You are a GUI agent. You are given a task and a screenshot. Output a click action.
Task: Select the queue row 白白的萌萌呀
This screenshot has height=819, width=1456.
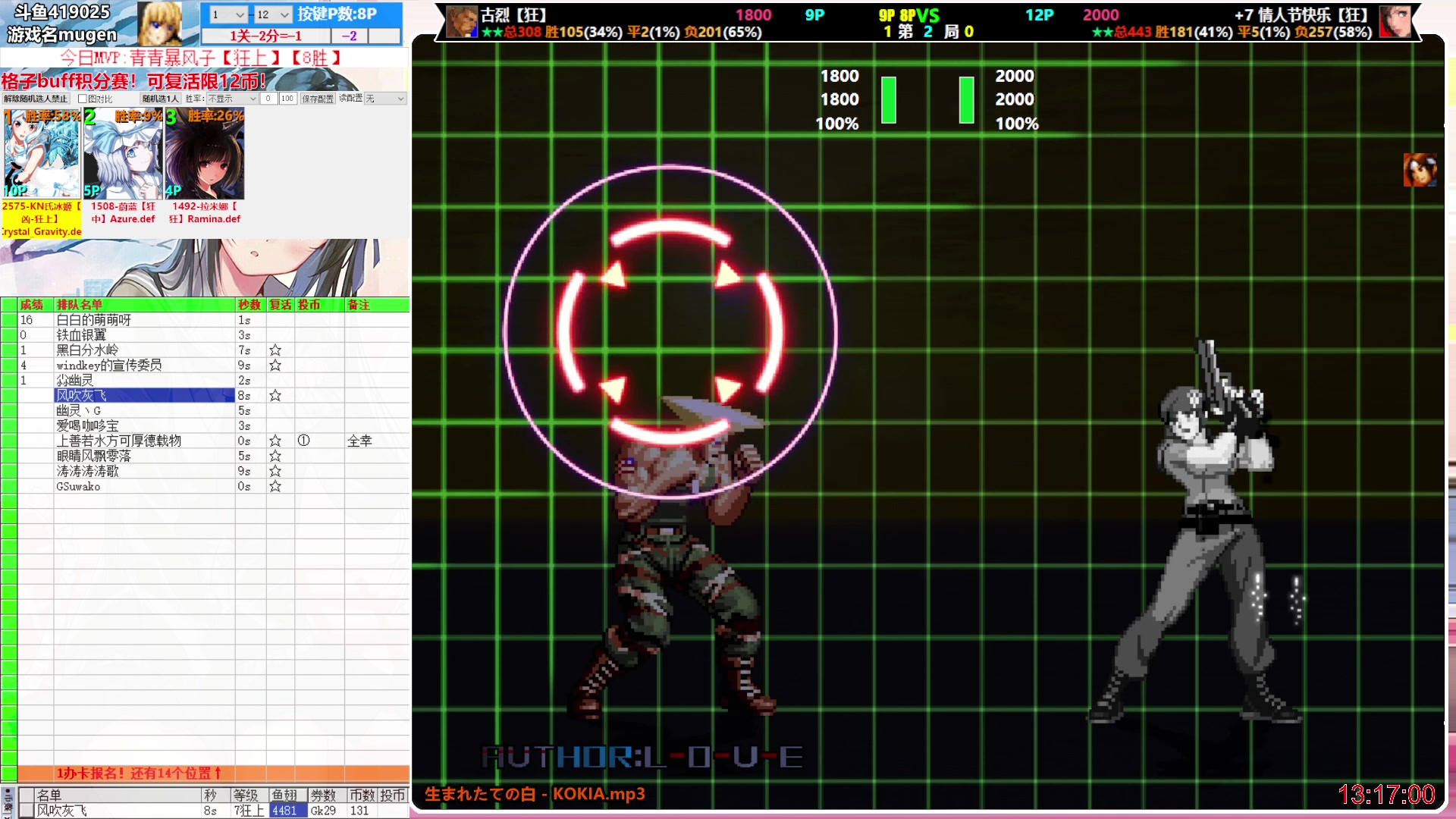pyautogui.click(x=205, y=320)
